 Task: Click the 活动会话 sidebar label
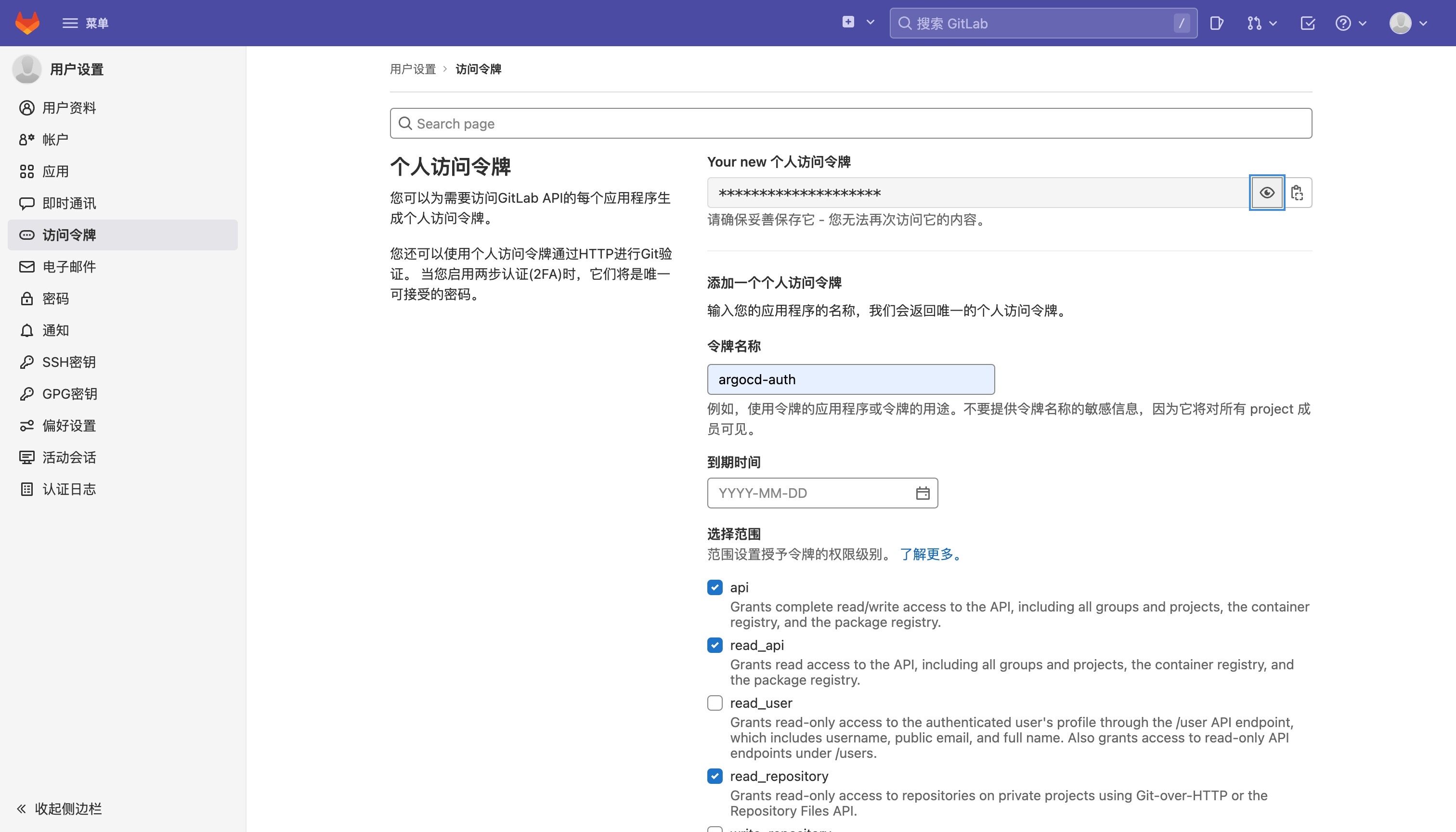click(69, 457)
